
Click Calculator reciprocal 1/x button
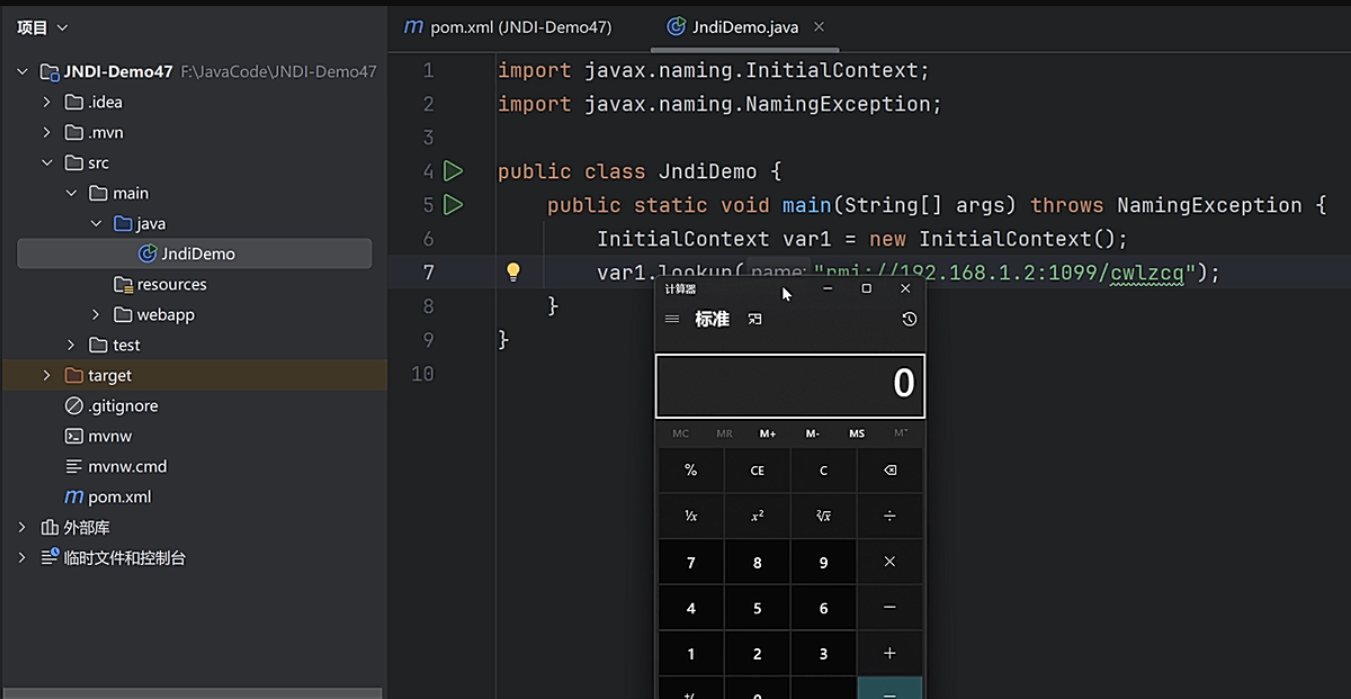(x=691, y=516)
